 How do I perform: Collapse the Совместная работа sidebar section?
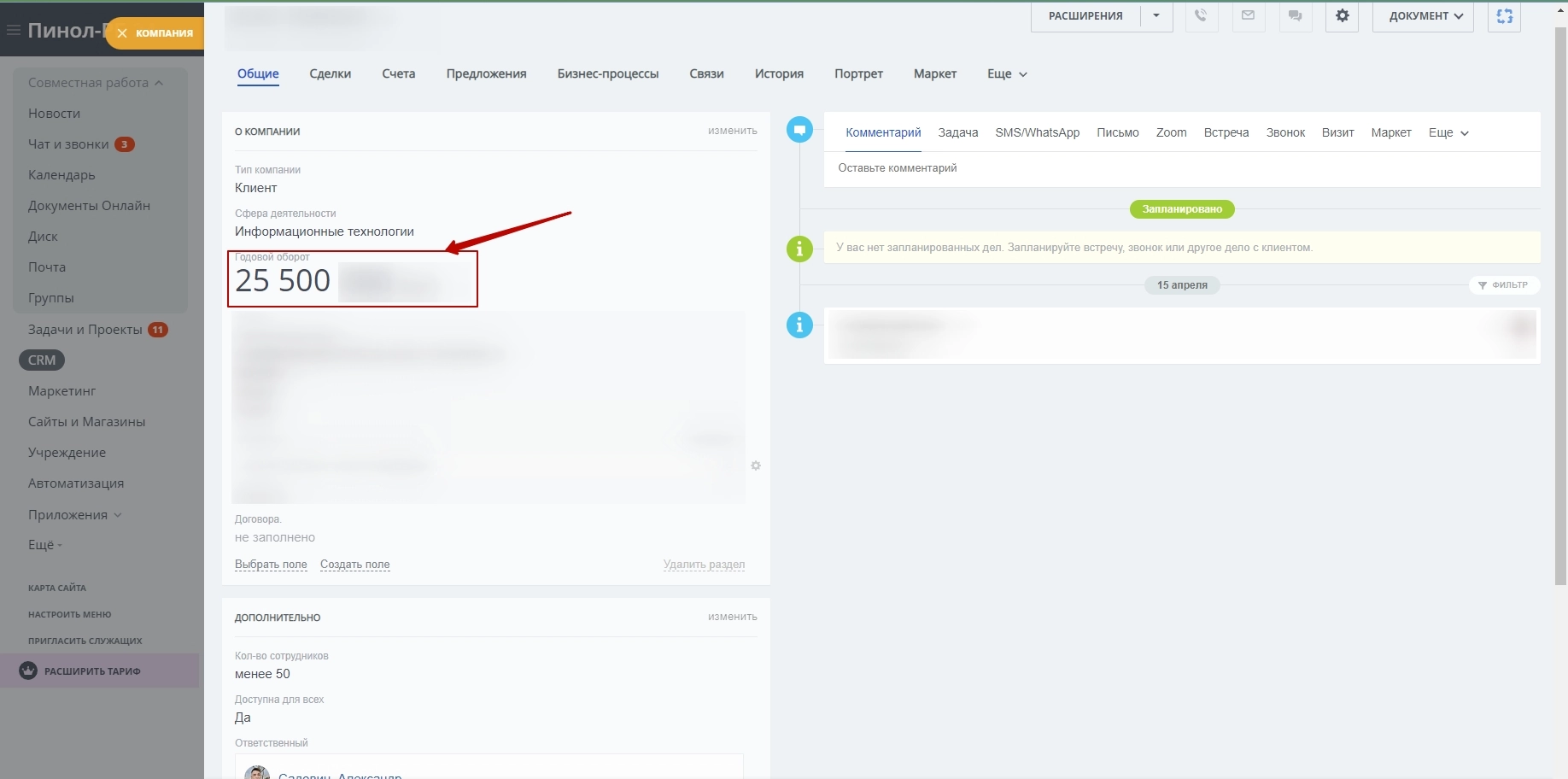pos(159,83)
